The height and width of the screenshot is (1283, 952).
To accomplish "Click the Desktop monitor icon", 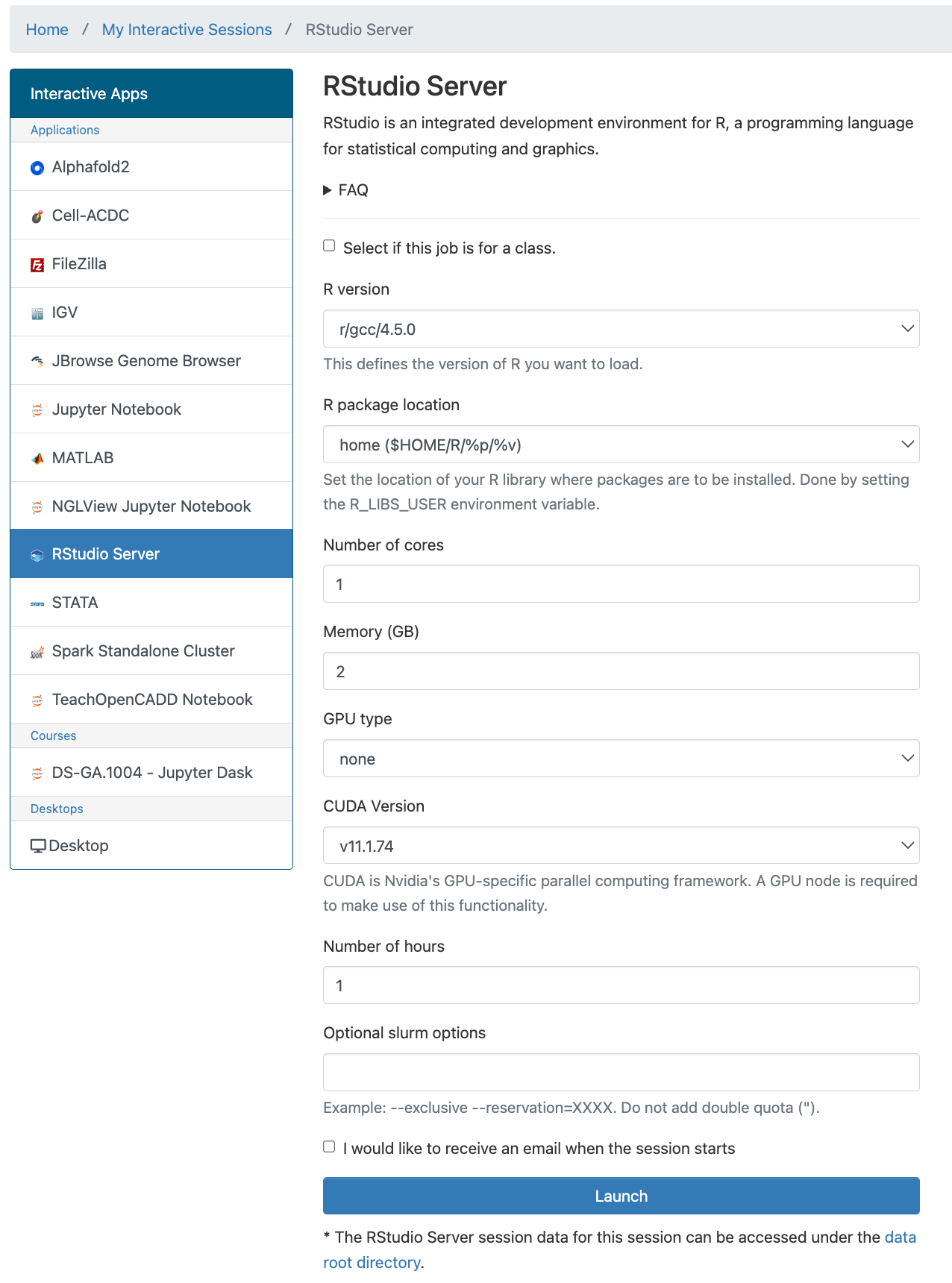I will point(38,846).
